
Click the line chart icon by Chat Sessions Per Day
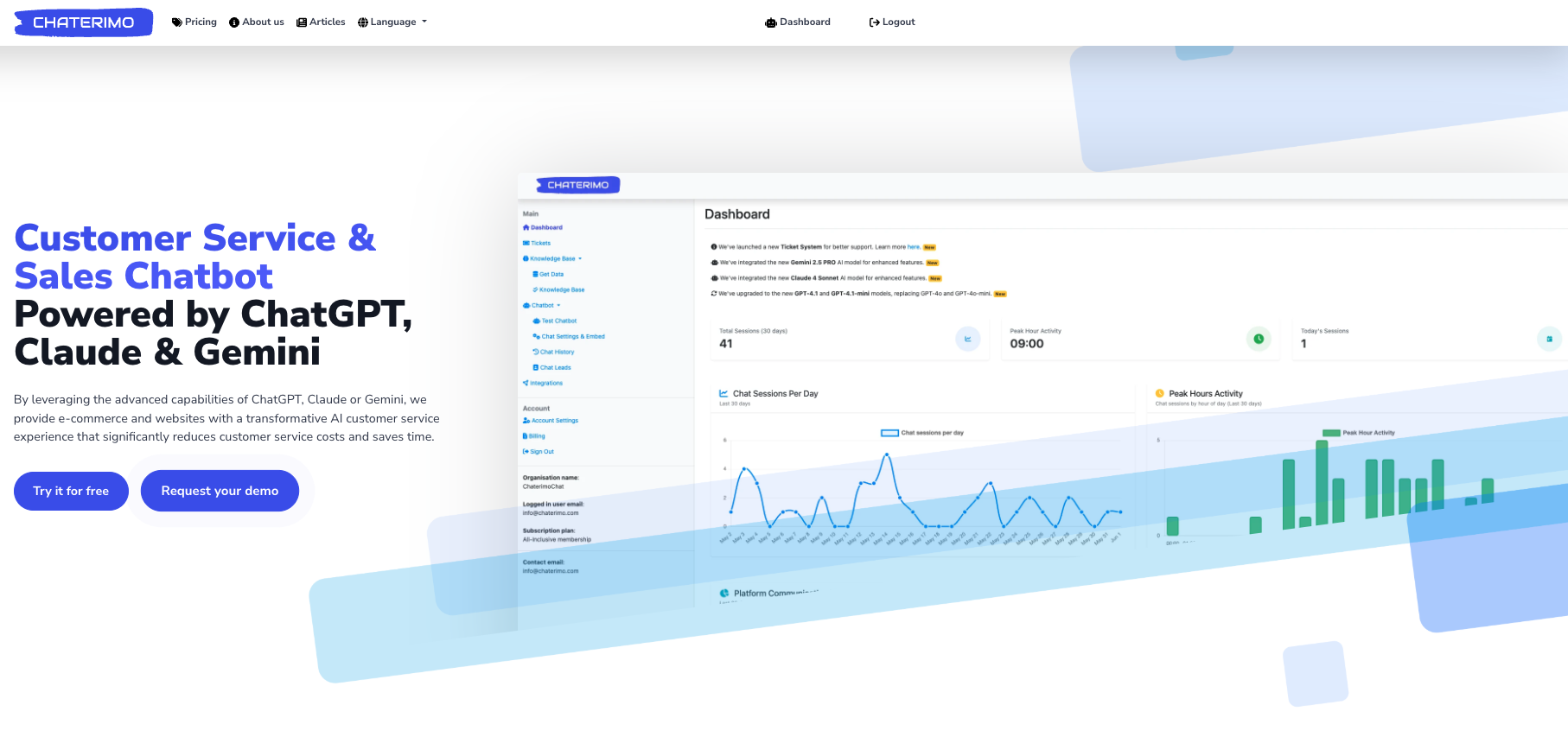click(723, 394)
